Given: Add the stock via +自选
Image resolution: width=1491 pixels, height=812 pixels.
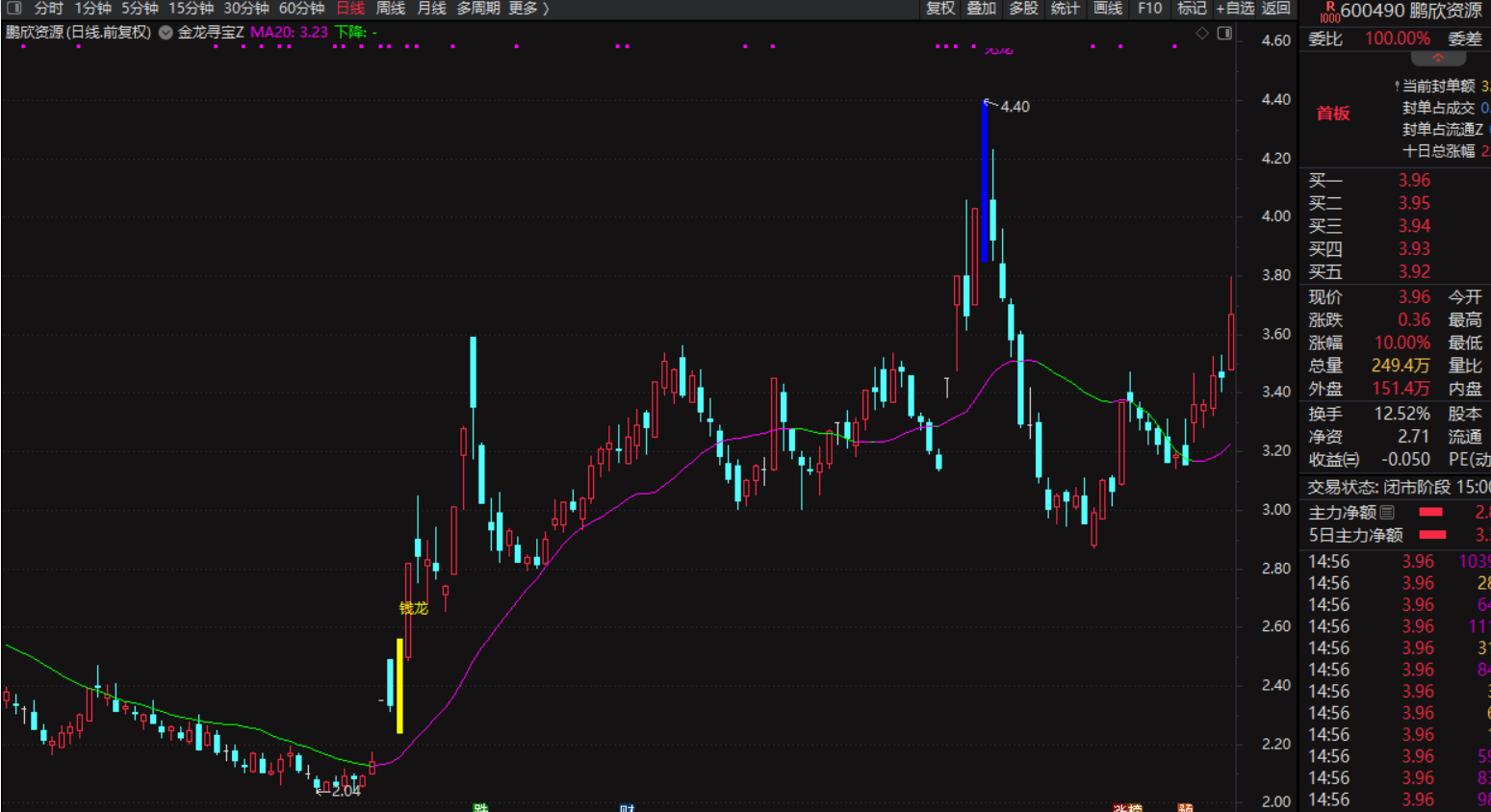Looking at the screenshot, I should point(1235,8).
